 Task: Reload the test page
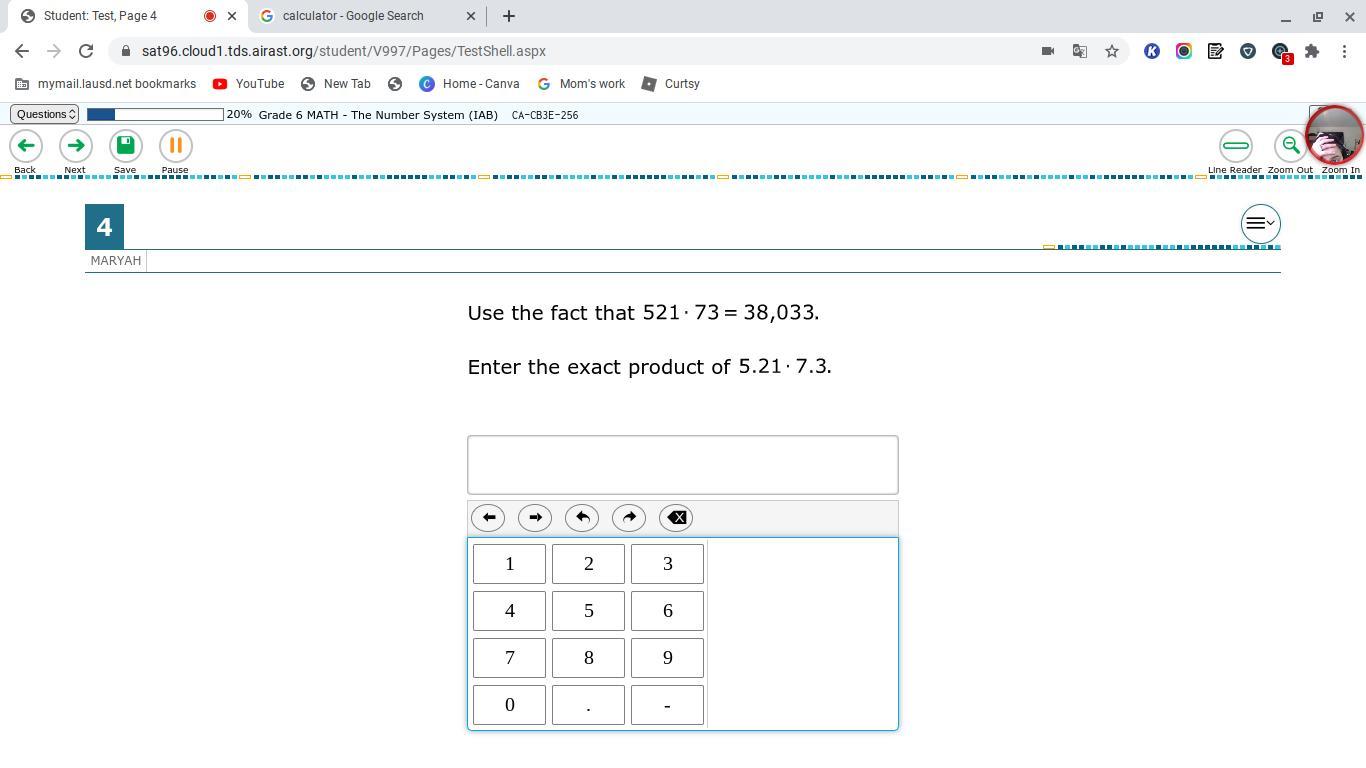click(86, 51)
